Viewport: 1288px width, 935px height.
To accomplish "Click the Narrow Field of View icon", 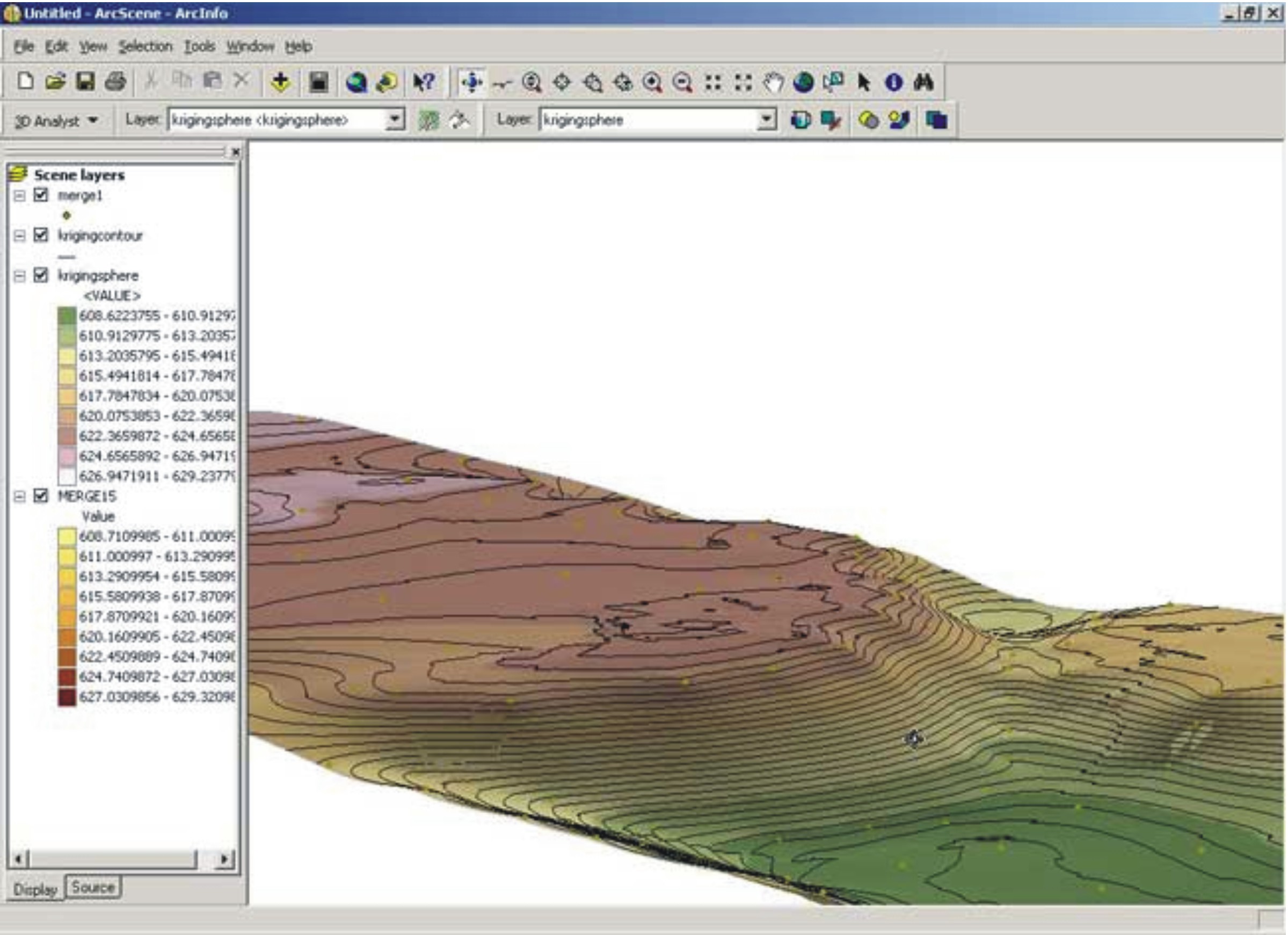I will (x=712, y=83).
